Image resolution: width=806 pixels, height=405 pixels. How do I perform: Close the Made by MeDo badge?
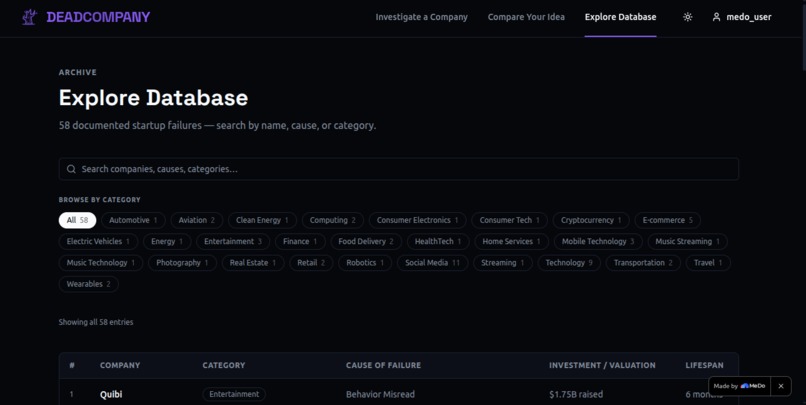click(781, 386)
